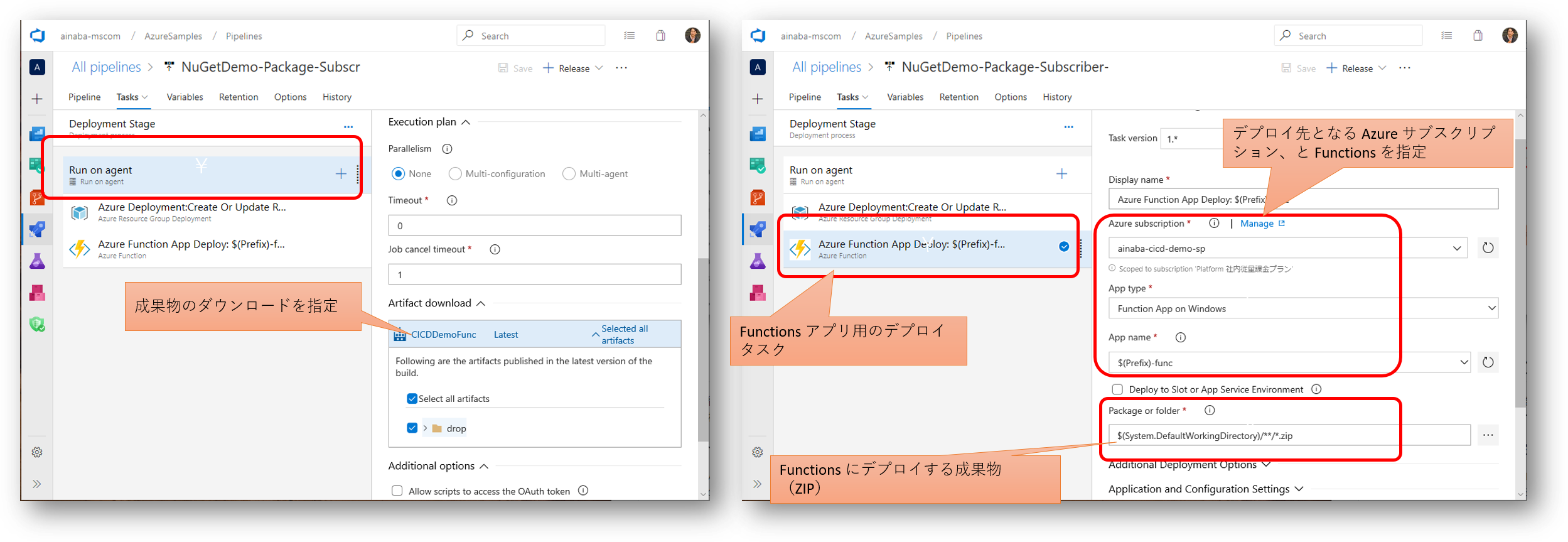Open project settings gear in right window

click(x=758, y=452)
